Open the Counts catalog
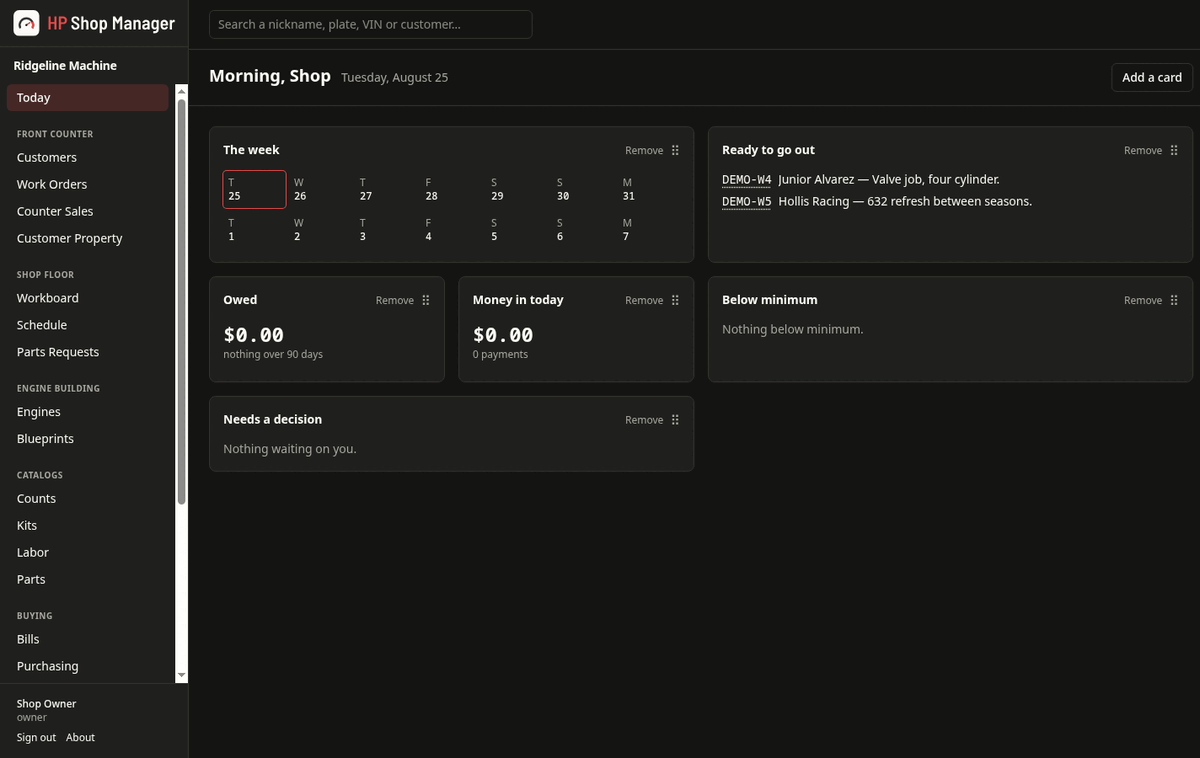Image resolution: width=1200 pixels, height=758 pixels. pyautogui.click(x=87, y=499)
